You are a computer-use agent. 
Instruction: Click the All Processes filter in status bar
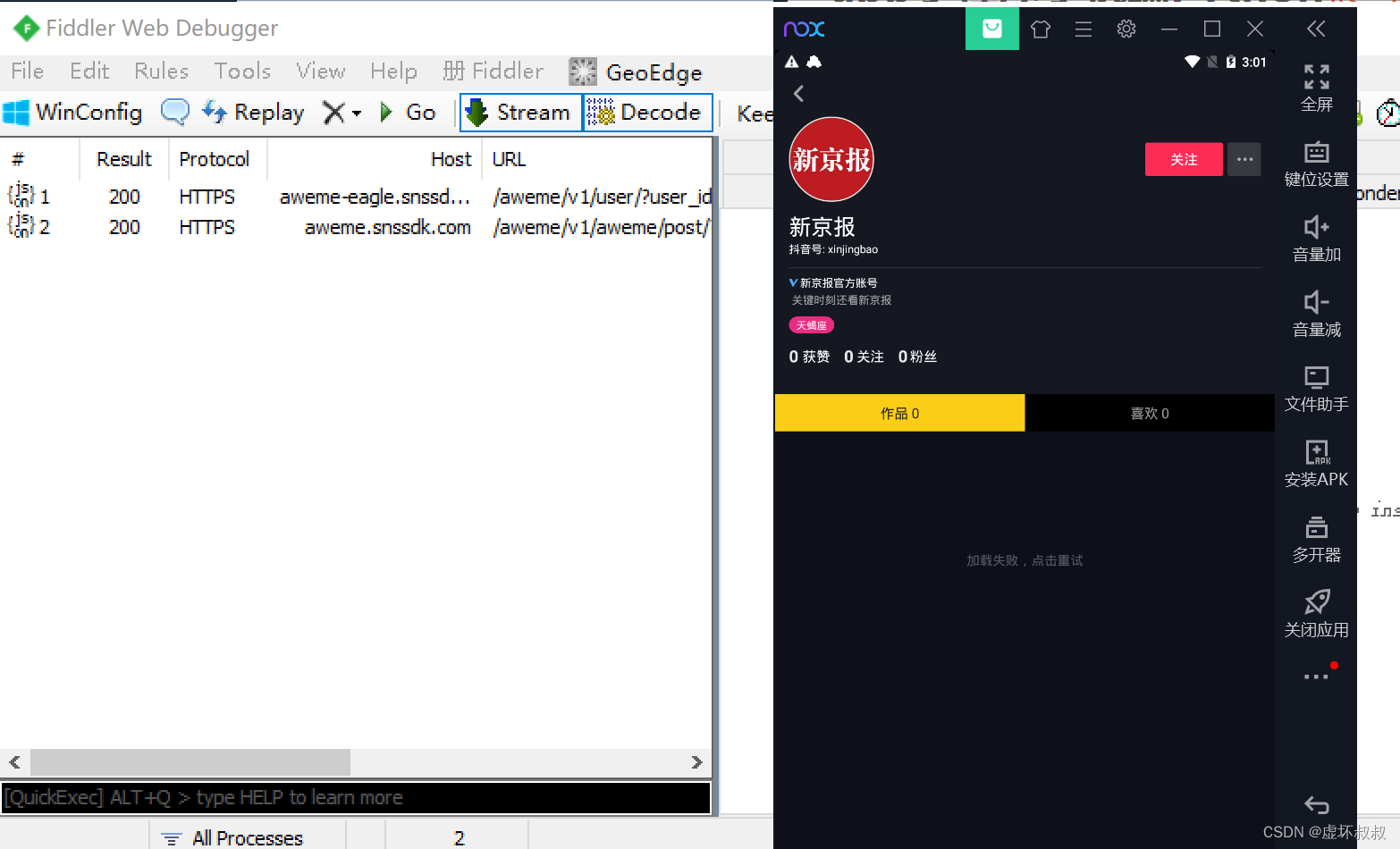(232, 837)
